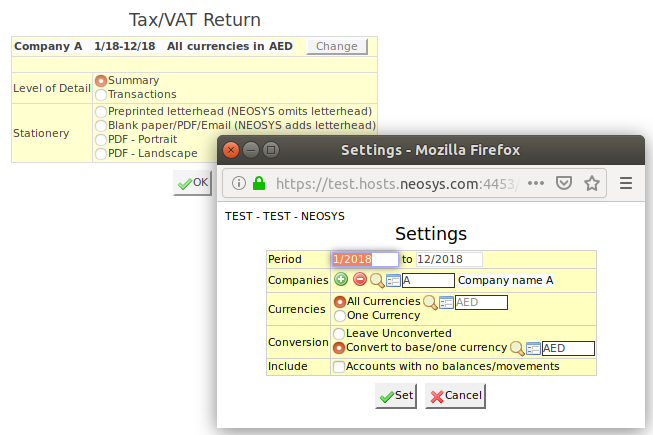Viewport: 653px width, 435px height.
Task: Choose Leave Unconverted conversion option
Action: (339, 334)
